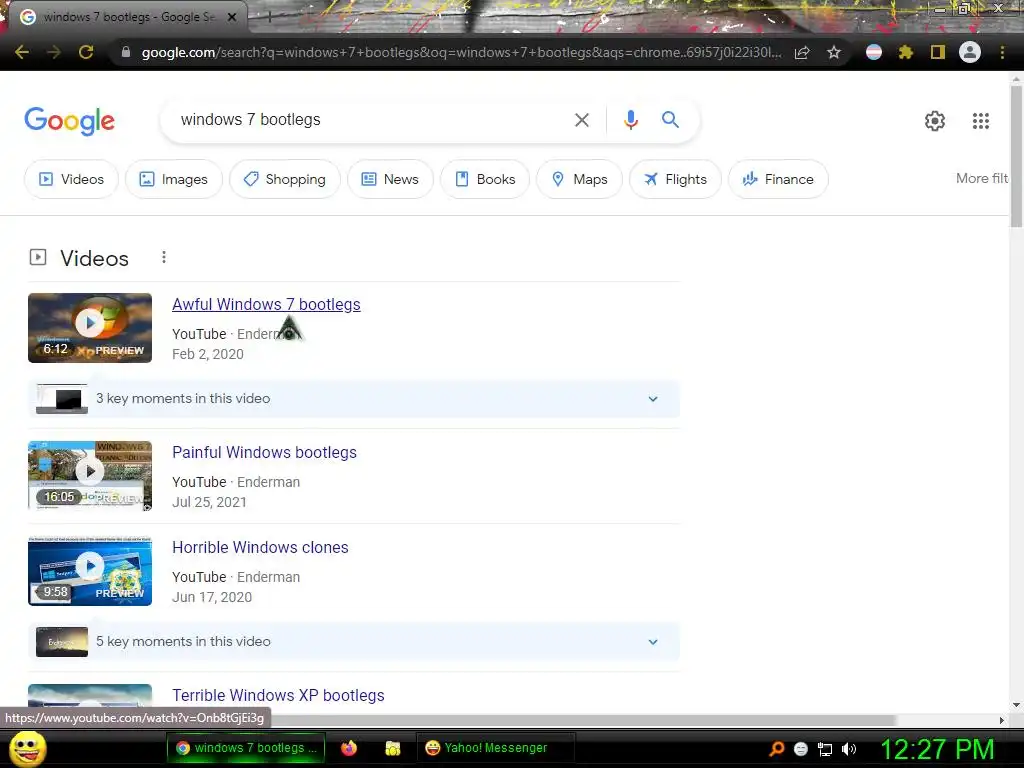1024x768 pixels.
Task: Expand 3 key moments in this video
Action: (x=354, y=398)
